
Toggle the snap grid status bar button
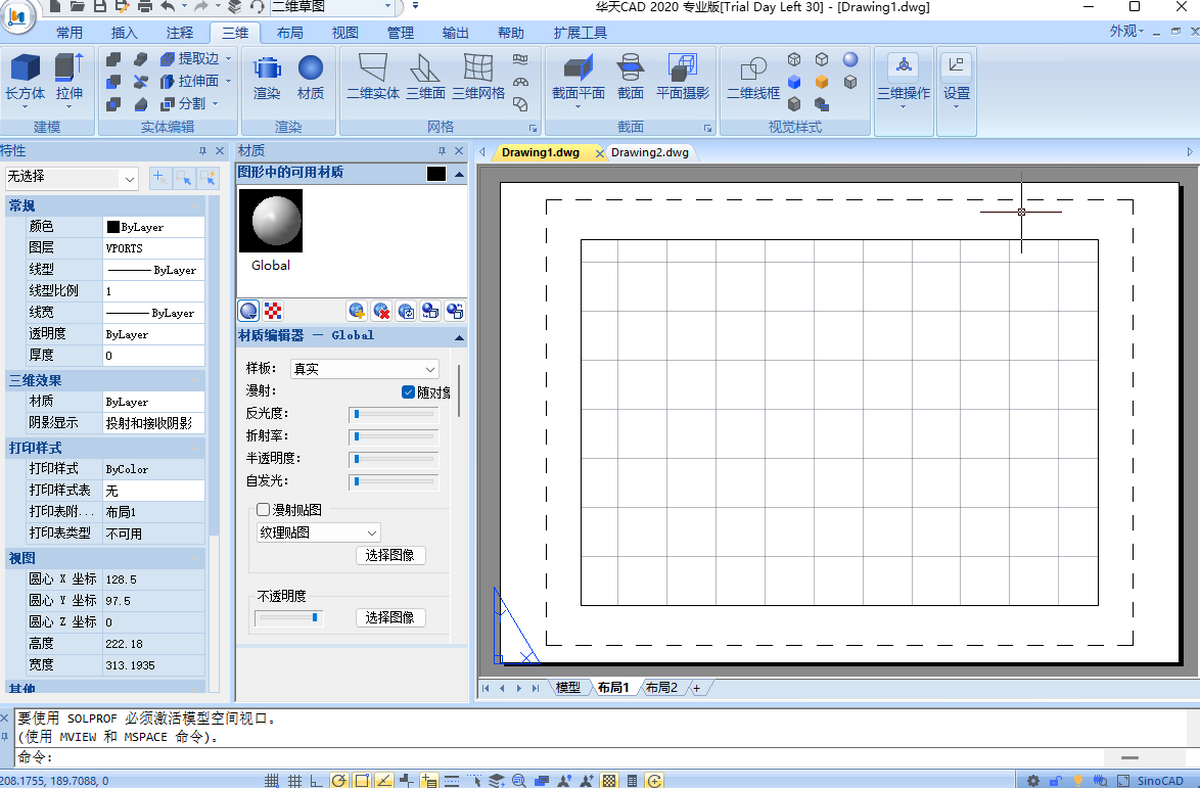click(x=272, y=780)
